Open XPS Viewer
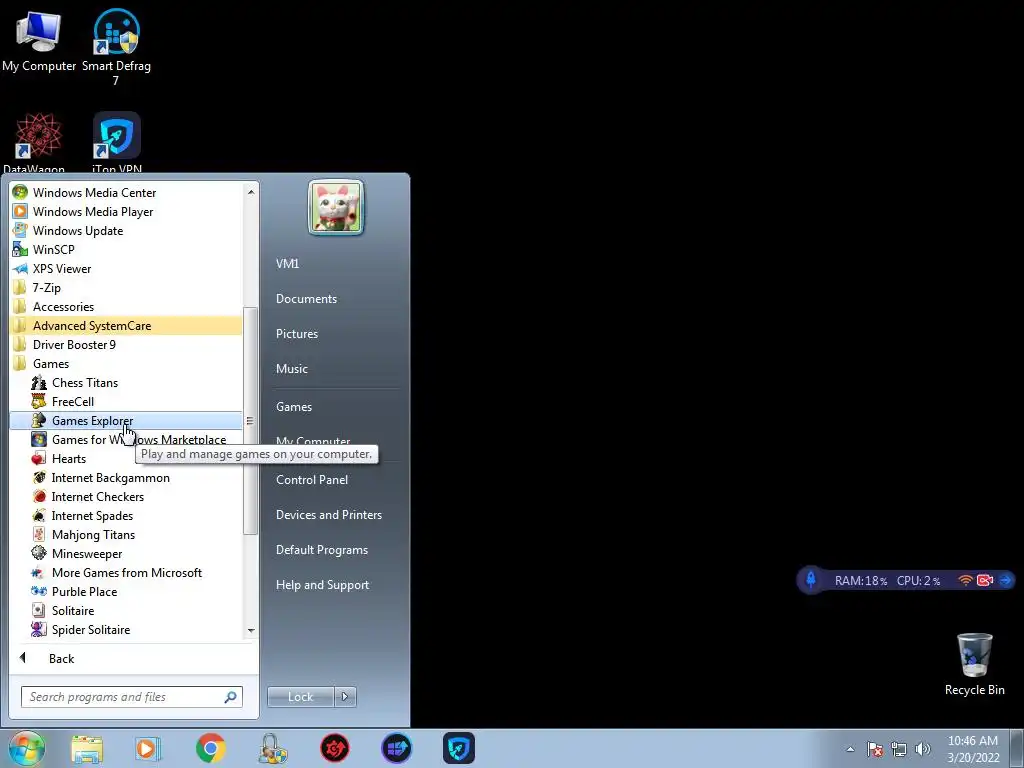The width and height of the screenshot is (1024, 768). [x=126, y=268]
